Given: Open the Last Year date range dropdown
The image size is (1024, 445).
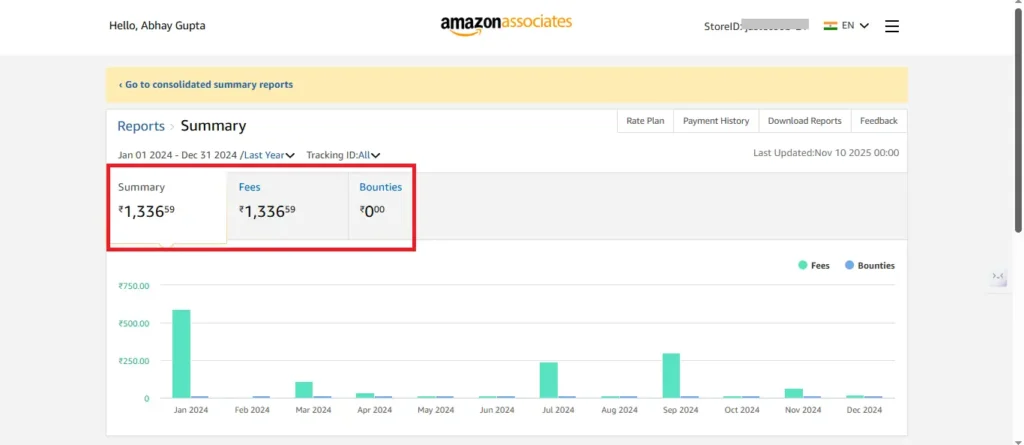Looking at the screenshot, I should click(269, 155).
